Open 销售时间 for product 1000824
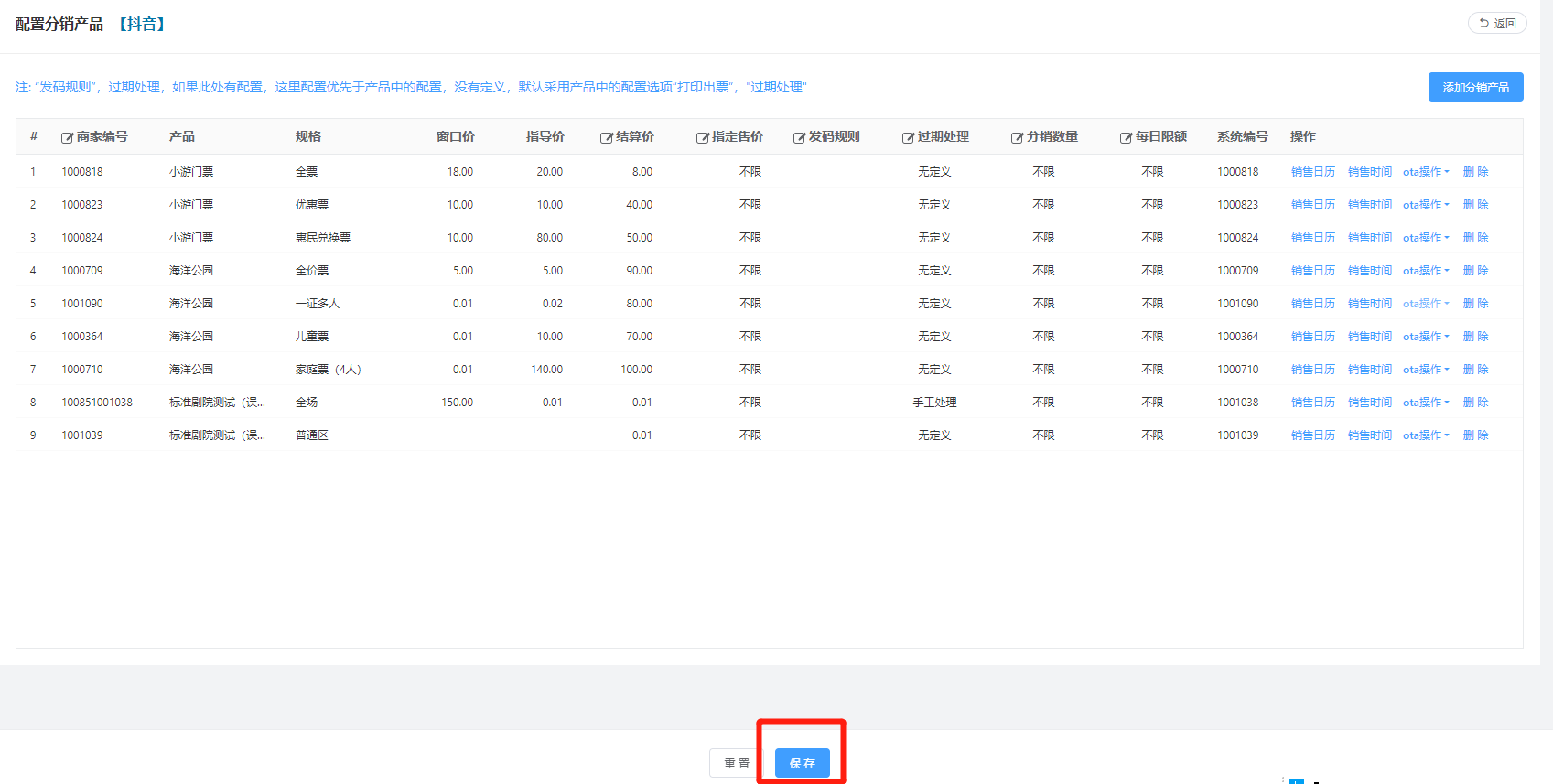1553x784 pixels. [x=1369, y=238]
